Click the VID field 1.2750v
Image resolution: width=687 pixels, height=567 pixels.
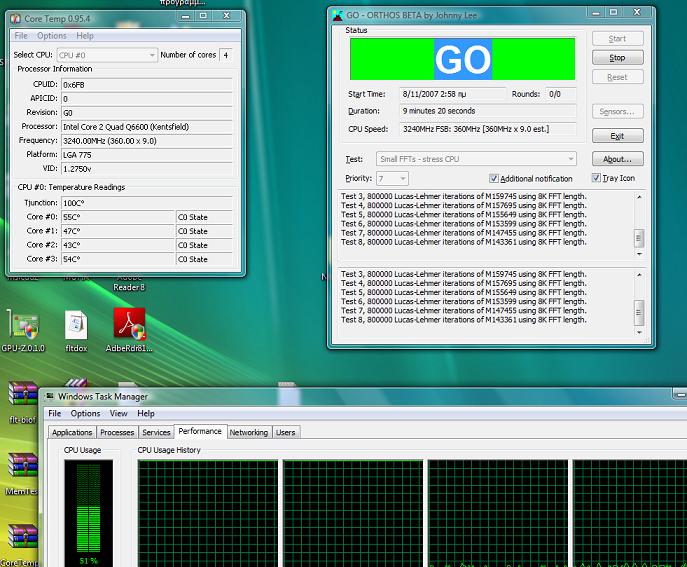146,169
